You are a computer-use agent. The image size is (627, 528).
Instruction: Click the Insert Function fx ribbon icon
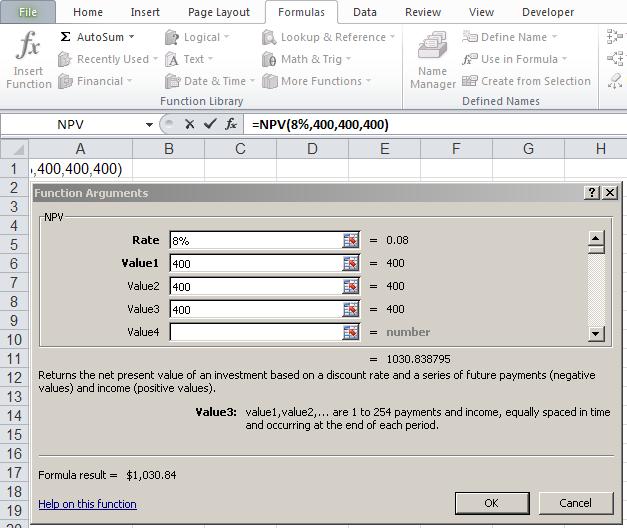[28, 45]
